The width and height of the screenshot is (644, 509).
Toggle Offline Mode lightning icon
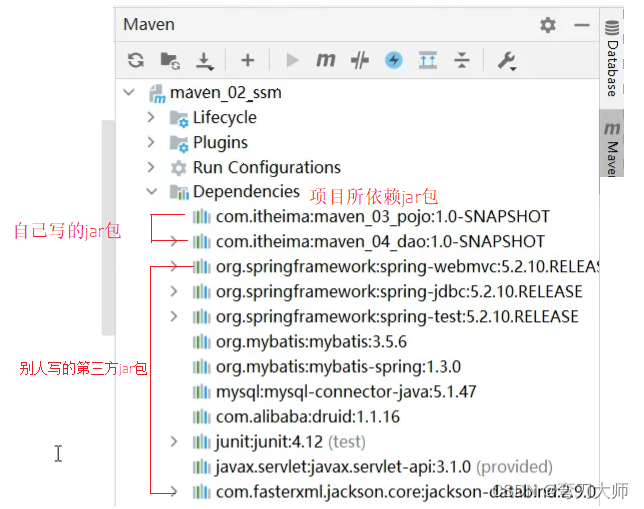[394, 60]
